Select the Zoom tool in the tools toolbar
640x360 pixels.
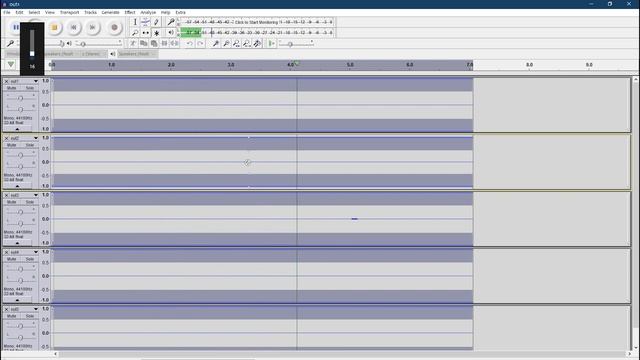pyautogui.click(x=135, y=33)
